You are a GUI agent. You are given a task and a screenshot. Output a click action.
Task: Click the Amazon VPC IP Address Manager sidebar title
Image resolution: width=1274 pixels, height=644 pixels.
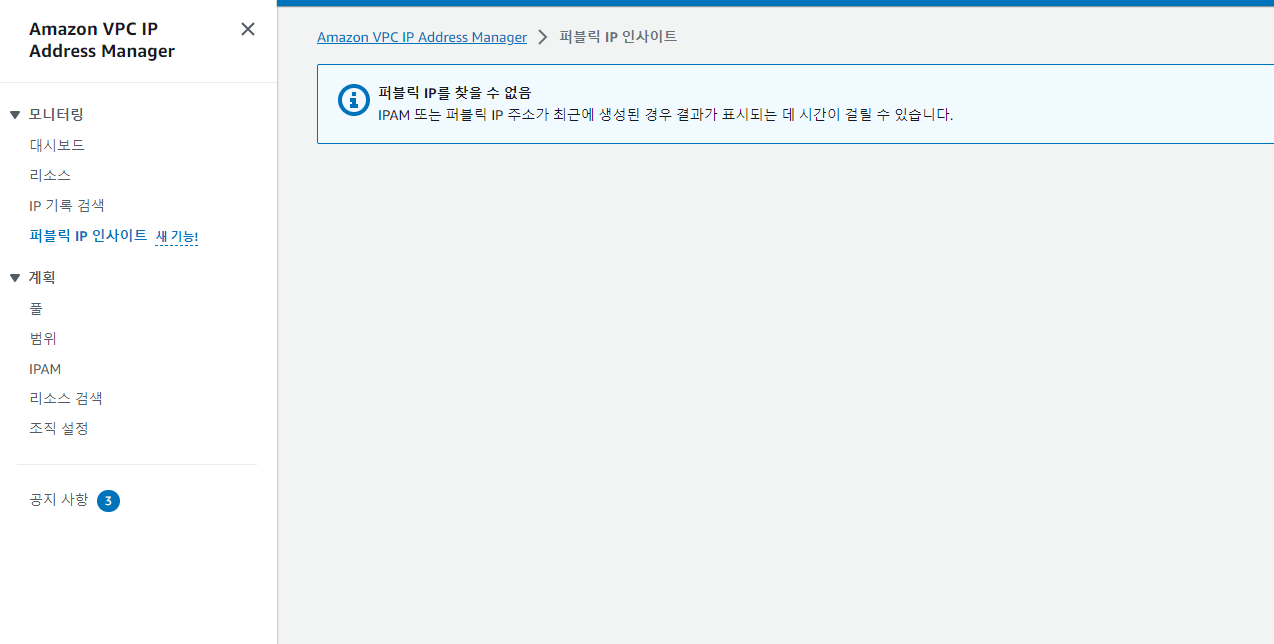coord(102,40)
